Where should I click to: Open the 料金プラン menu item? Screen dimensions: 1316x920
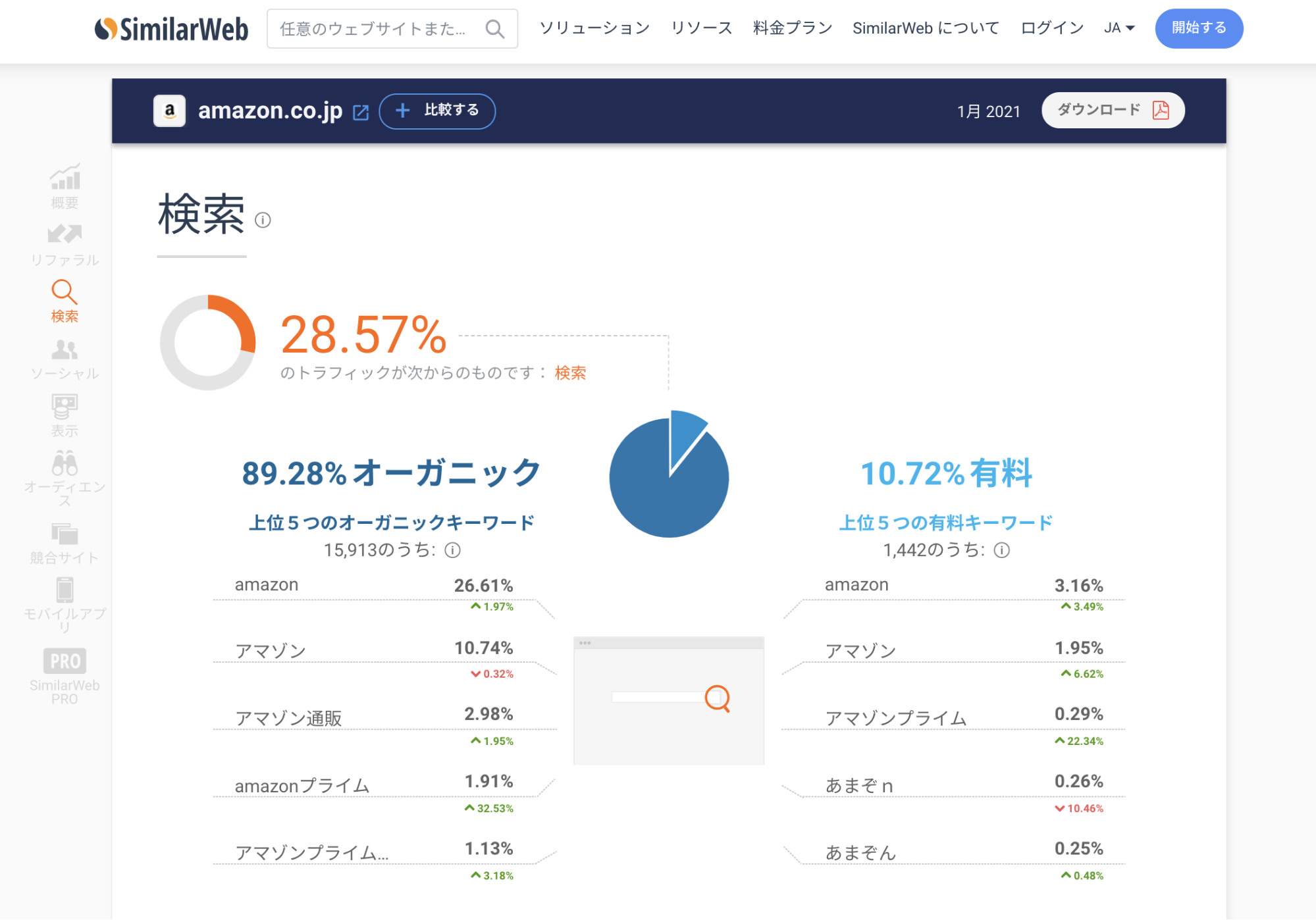click(792, 28)
